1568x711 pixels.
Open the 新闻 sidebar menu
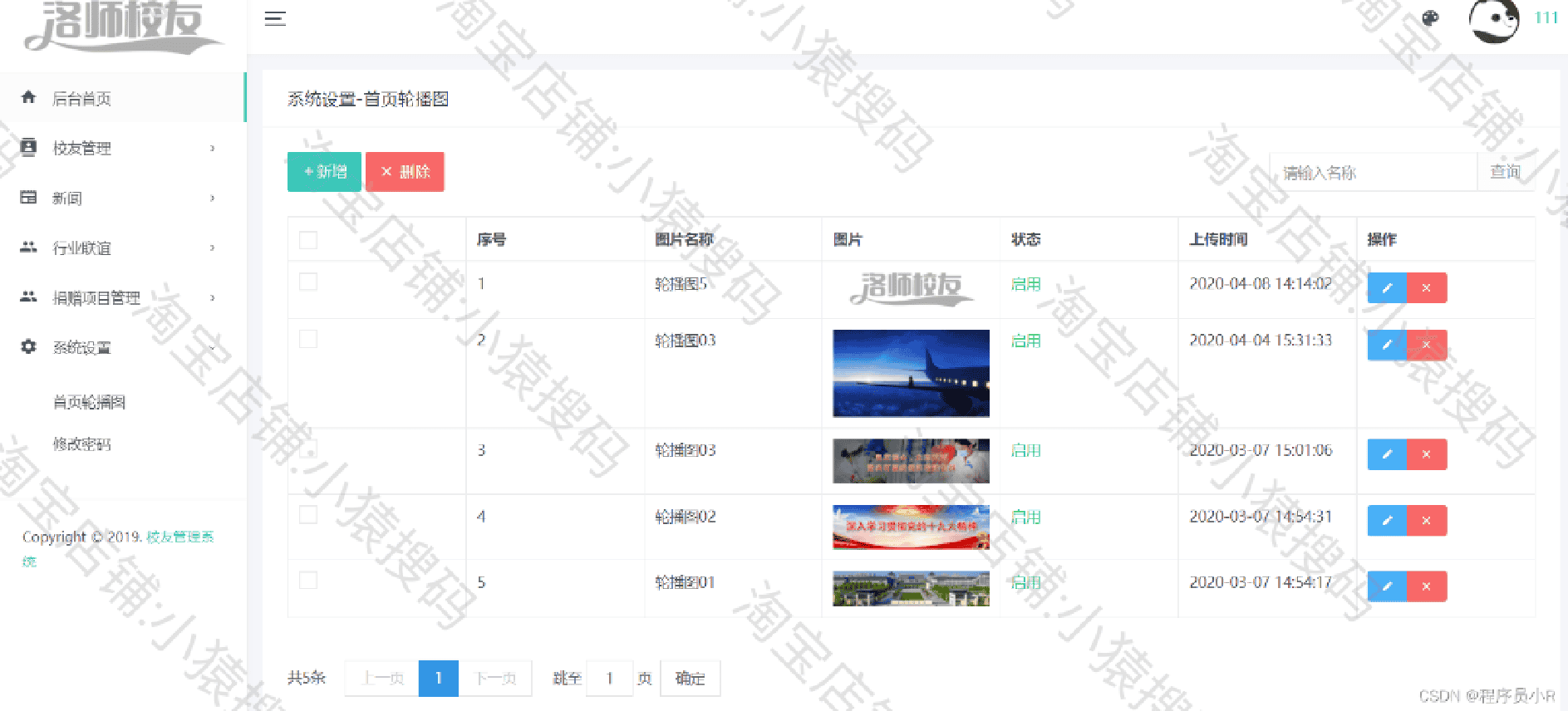click(x=123, y=198)
